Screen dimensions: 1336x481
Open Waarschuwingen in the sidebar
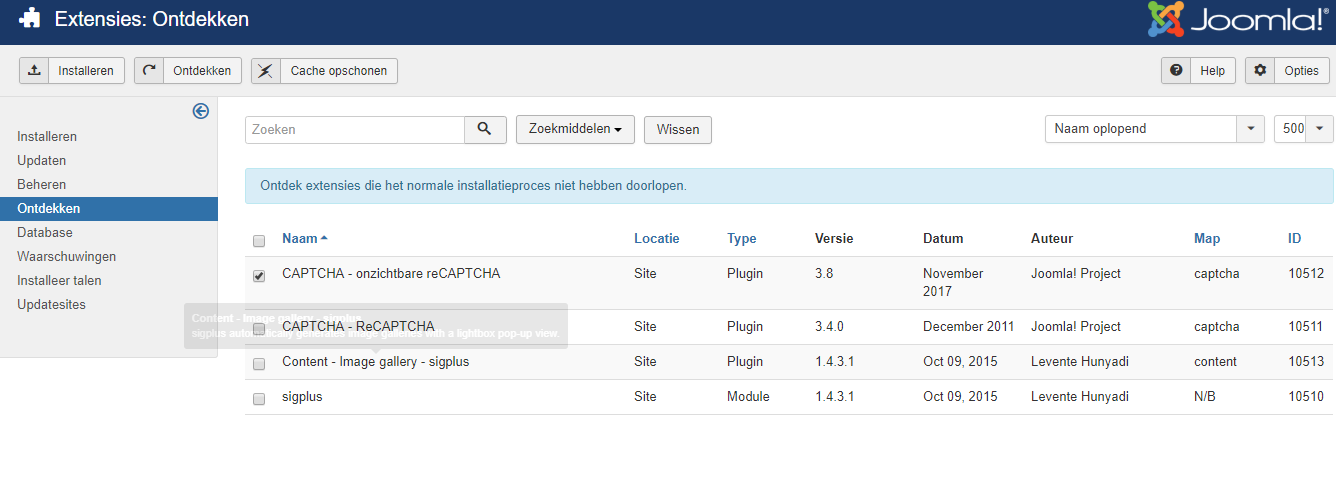coord(67,256)
